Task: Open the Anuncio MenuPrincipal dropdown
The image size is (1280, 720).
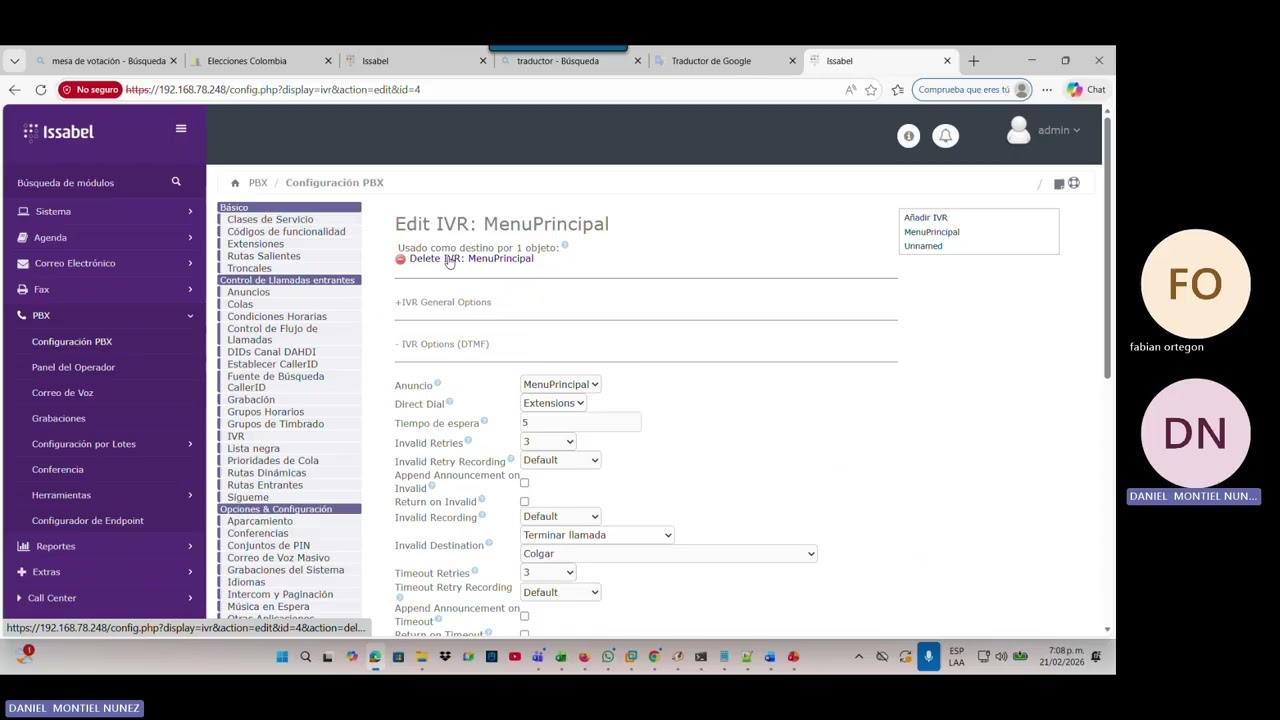Action: 560,384
